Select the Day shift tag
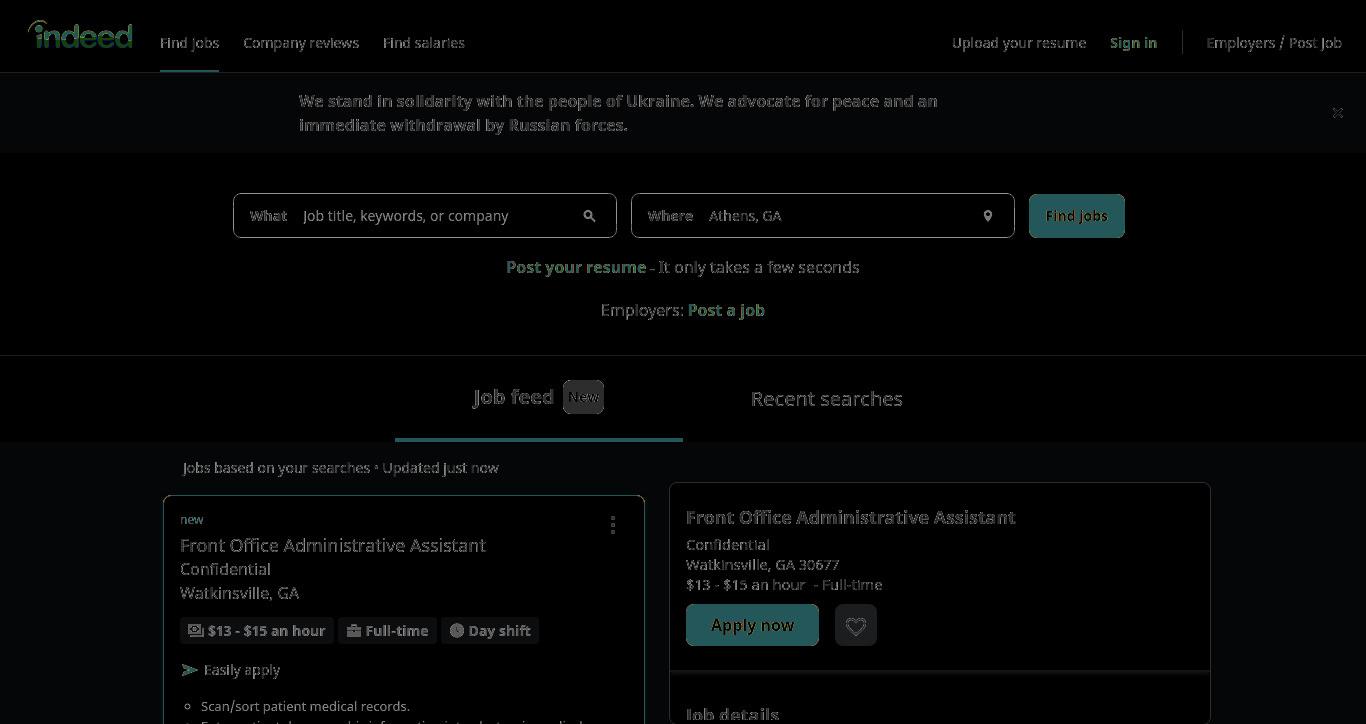This screenshot has height=724, width=1366. [x=490, y=631]
